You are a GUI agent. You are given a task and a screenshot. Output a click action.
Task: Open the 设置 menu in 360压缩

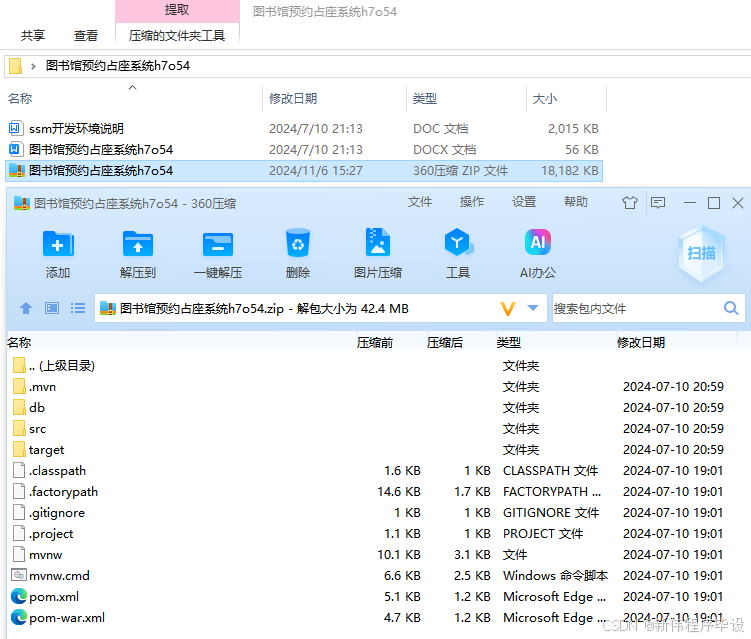pos(523,202)
